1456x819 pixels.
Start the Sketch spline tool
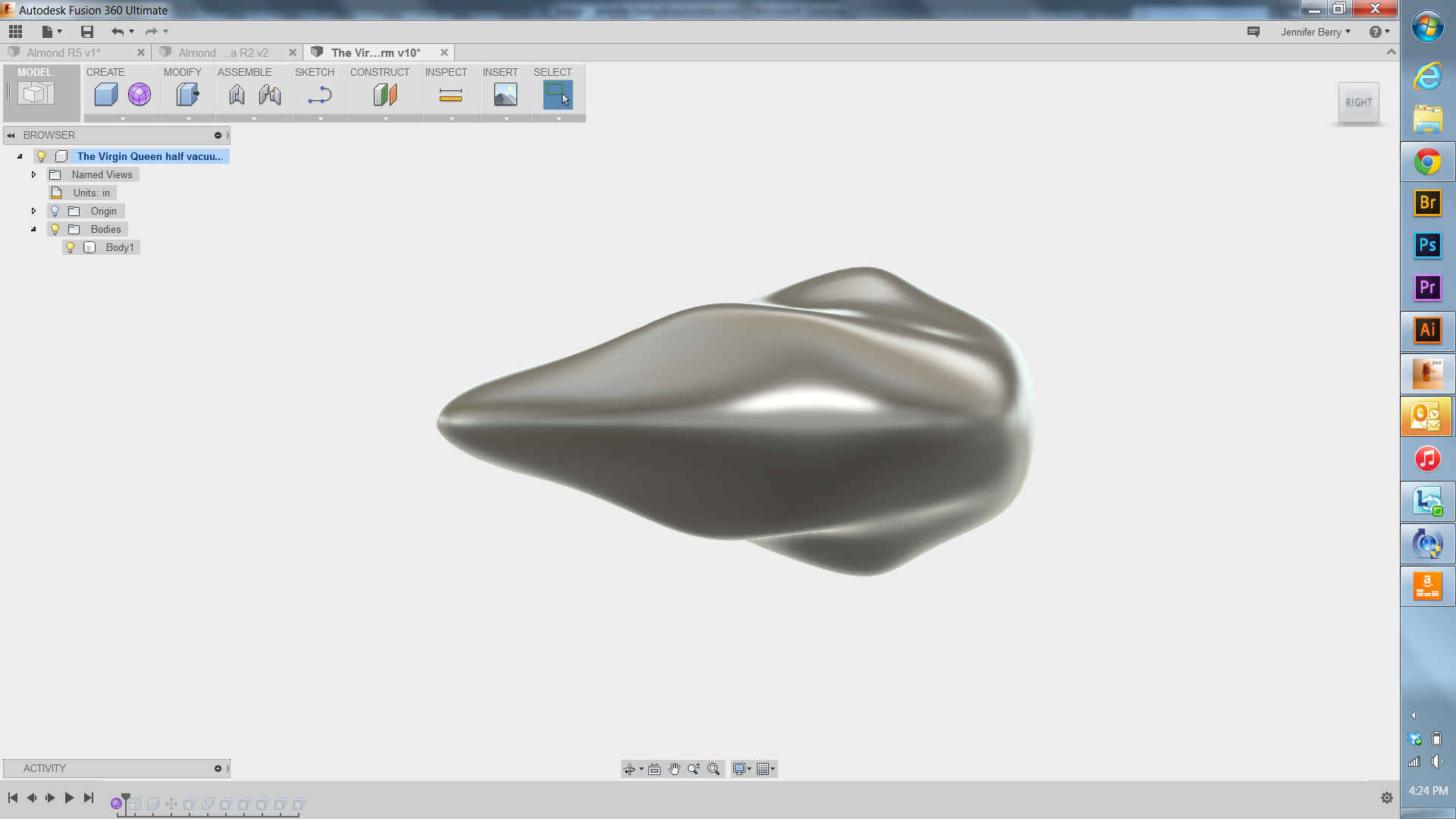[319, 93]
